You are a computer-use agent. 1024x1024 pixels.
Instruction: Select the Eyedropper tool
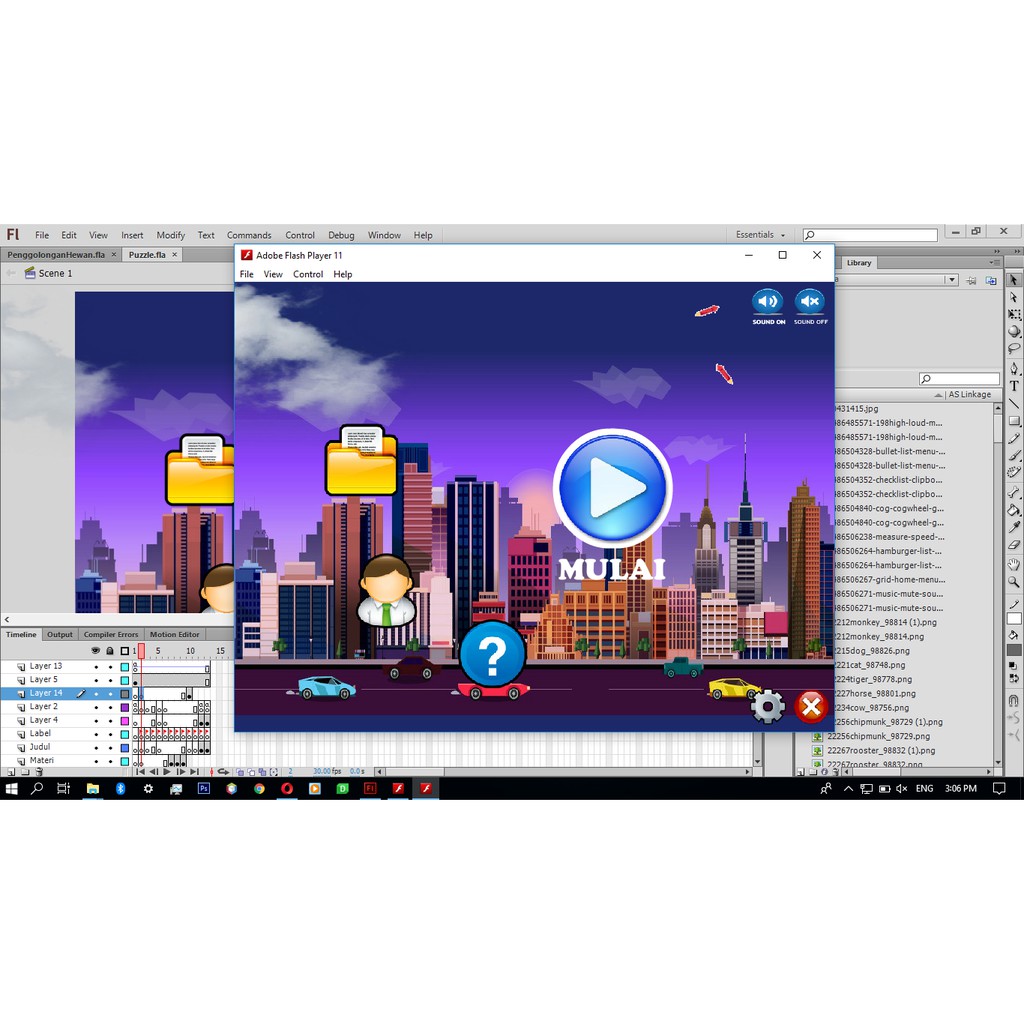tap(1014, 527)
